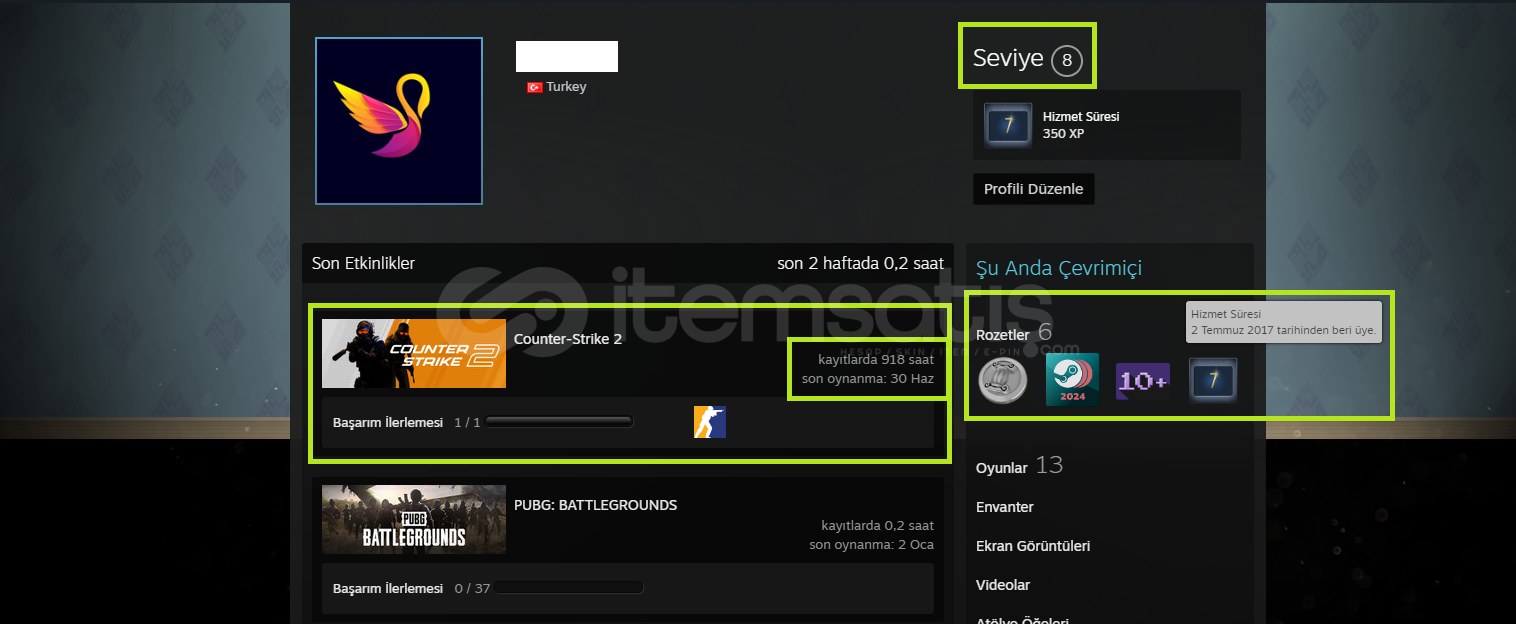Open the PUBG: BATTLEGROUNDS title link
The image size is (1516, 624).
pyautogui.click(x=596, y=505)
